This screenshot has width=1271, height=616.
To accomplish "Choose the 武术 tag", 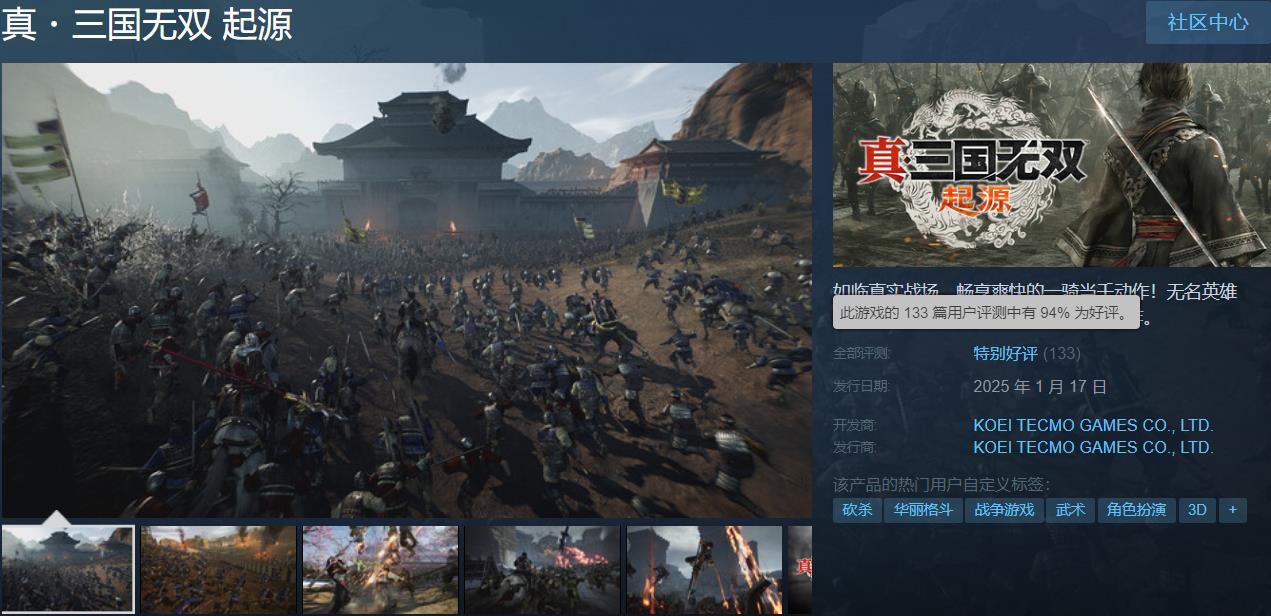I will pyautogui.click(x=1070, y=510).
